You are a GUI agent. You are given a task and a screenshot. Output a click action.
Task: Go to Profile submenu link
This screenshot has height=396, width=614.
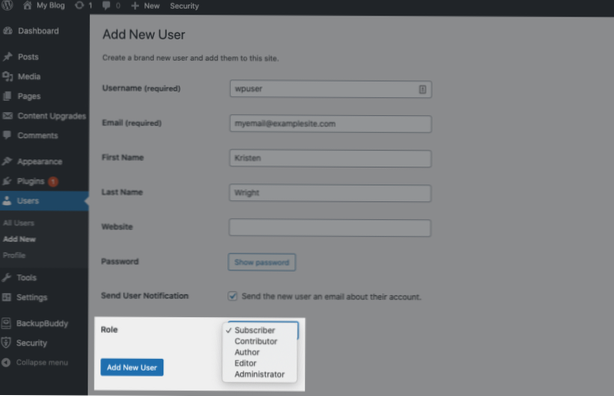point(14,255)
